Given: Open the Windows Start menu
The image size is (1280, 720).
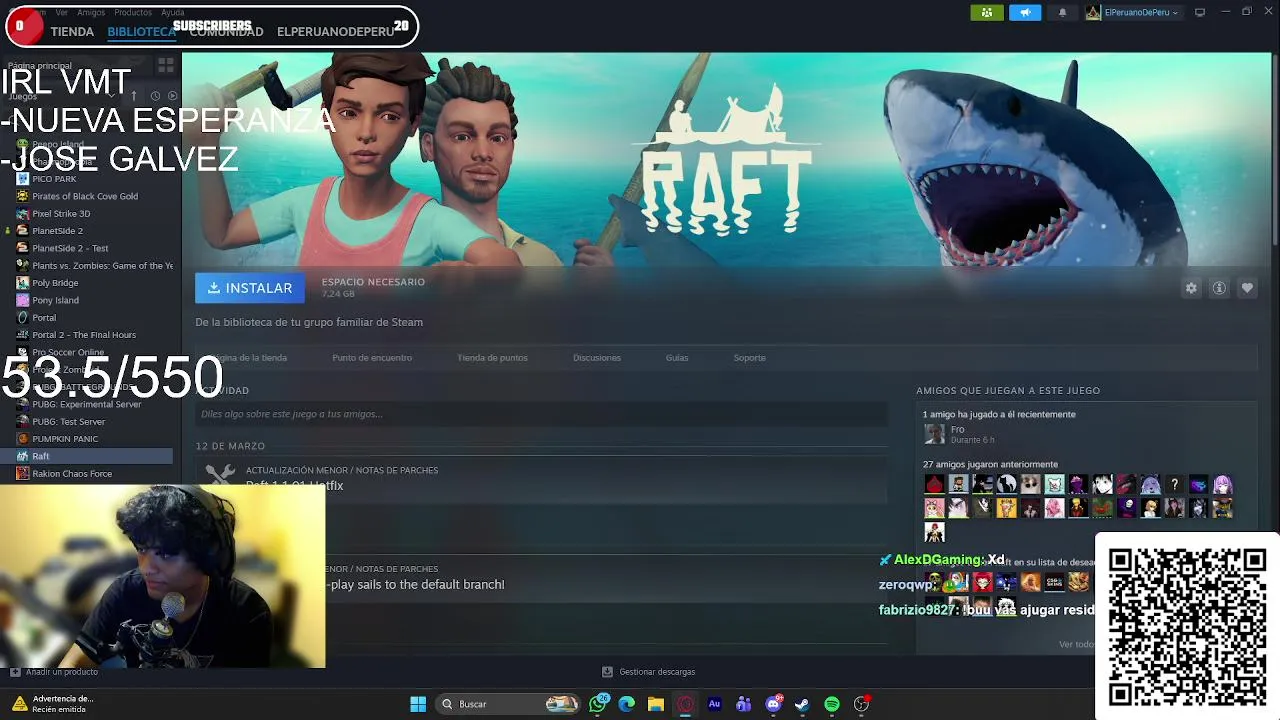Looking at the screenshot, I should [418, 704].
